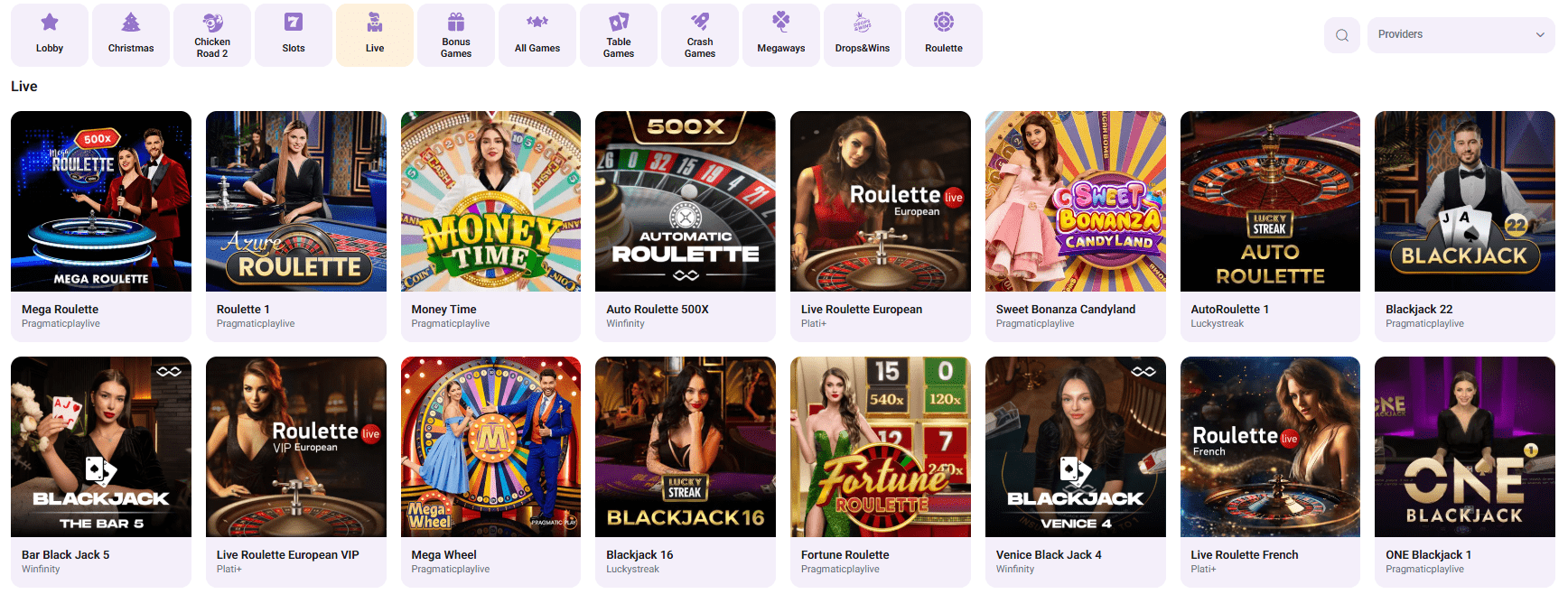Open Roulette live European thumbnail

tap(881, 201)
